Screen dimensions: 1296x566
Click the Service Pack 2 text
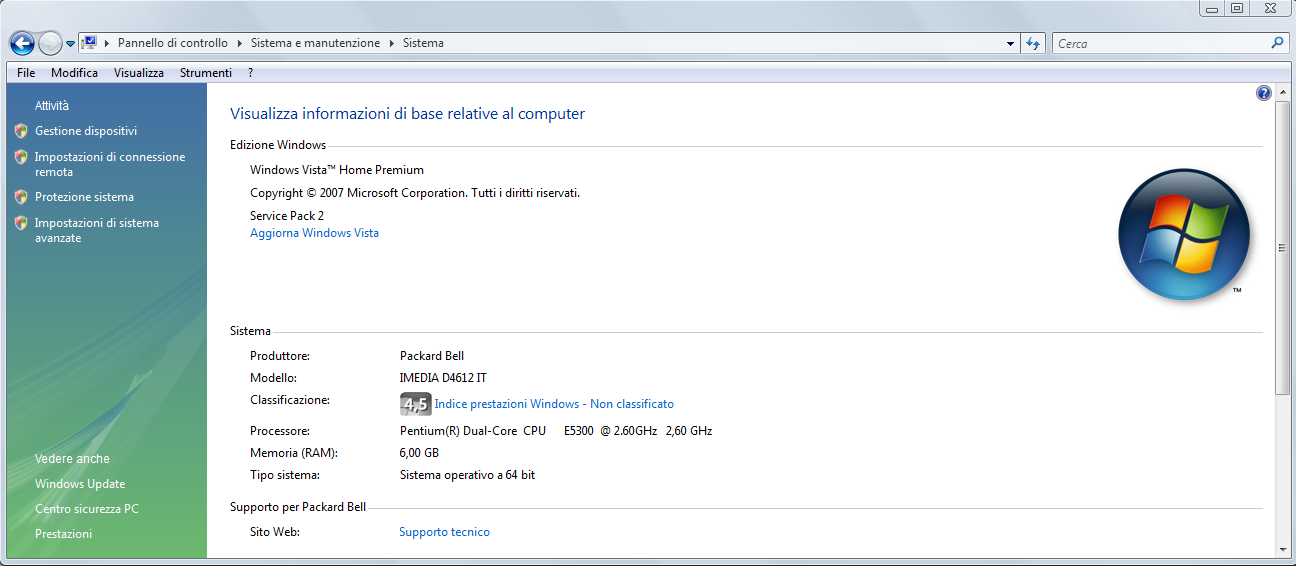point(287,216)
